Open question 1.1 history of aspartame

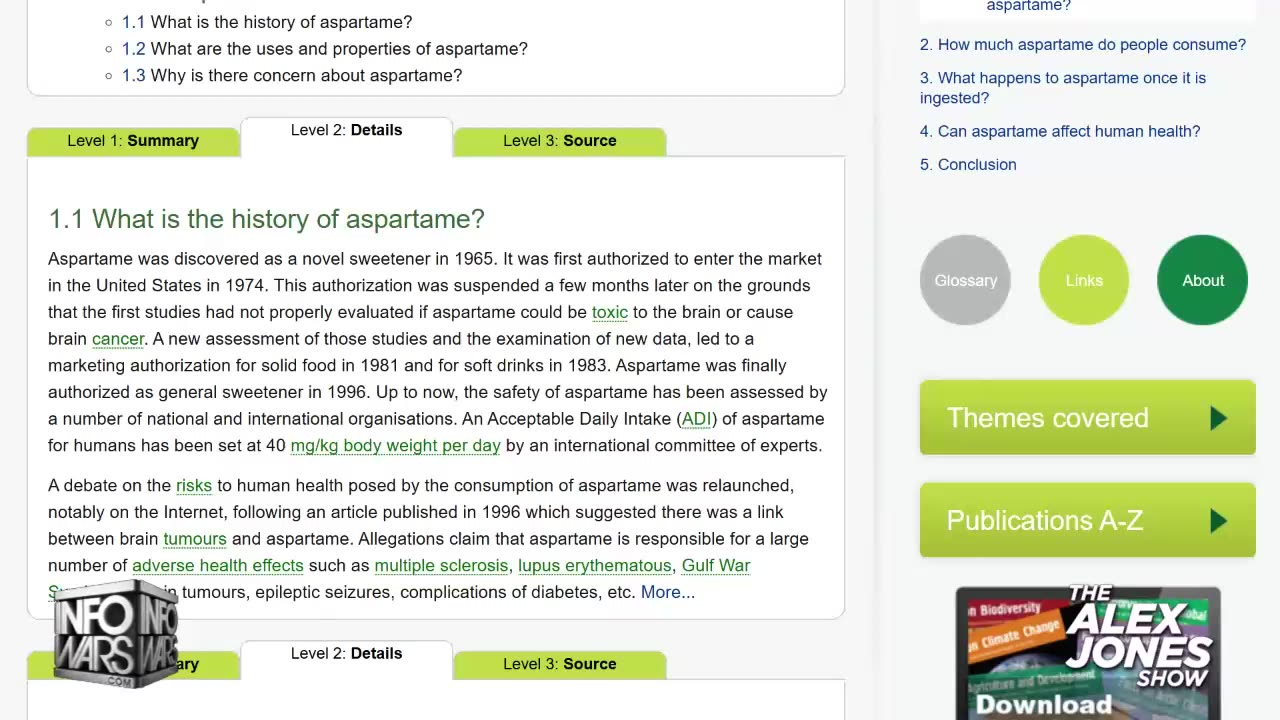coord(280,22)
